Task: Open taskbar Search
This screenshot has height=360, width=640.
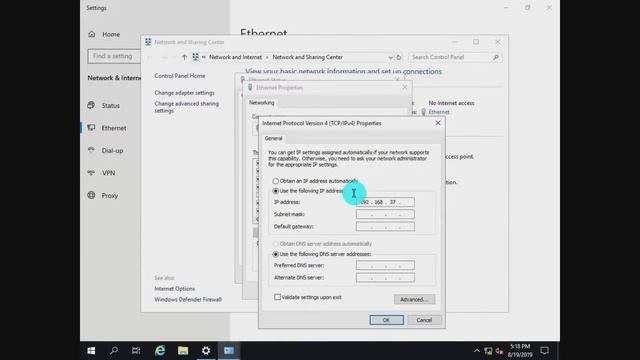Action: [114, 351]
